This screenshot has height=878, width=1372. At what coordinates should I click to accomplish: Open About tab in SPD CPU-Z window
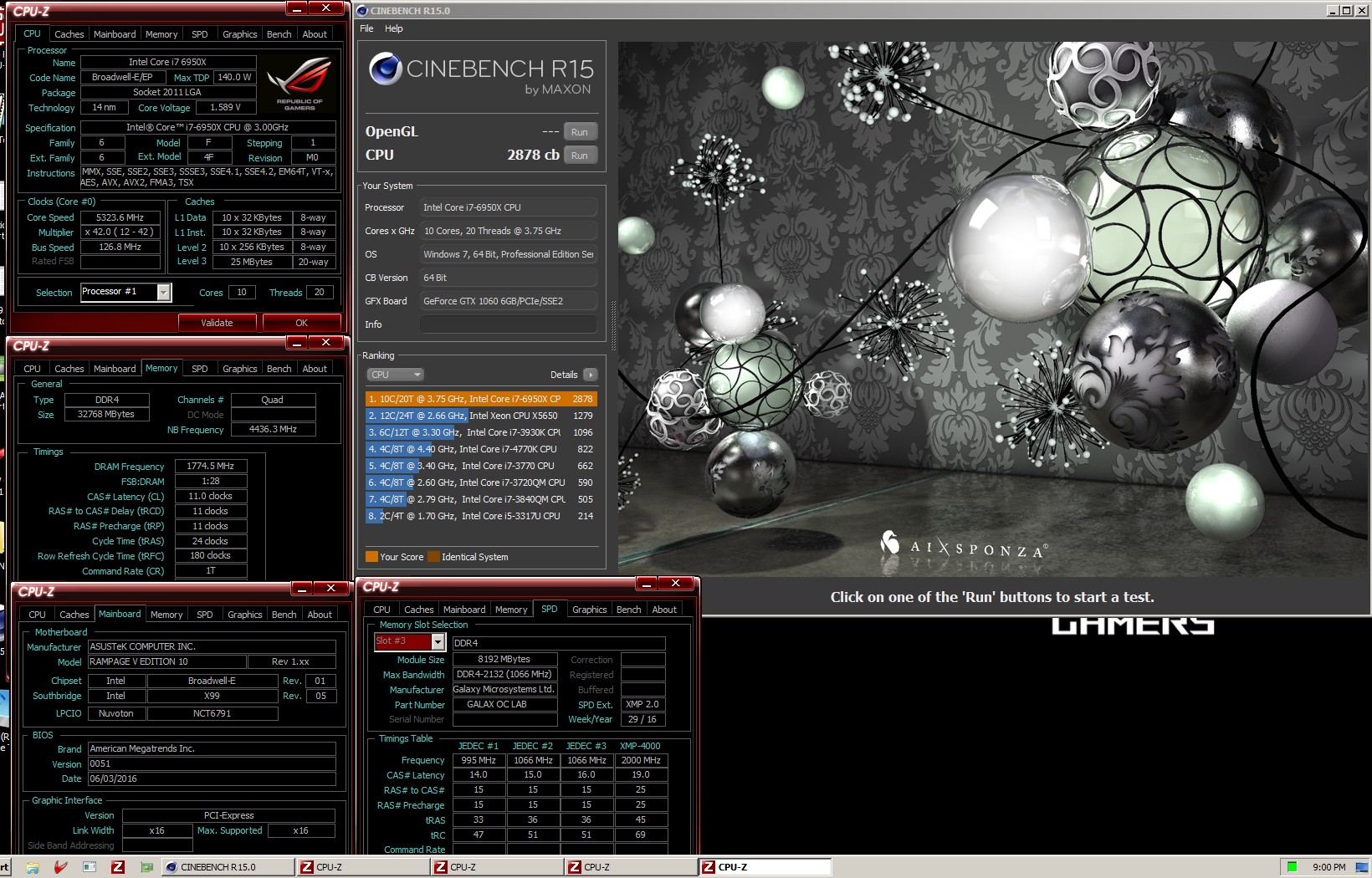click(664, 610)
